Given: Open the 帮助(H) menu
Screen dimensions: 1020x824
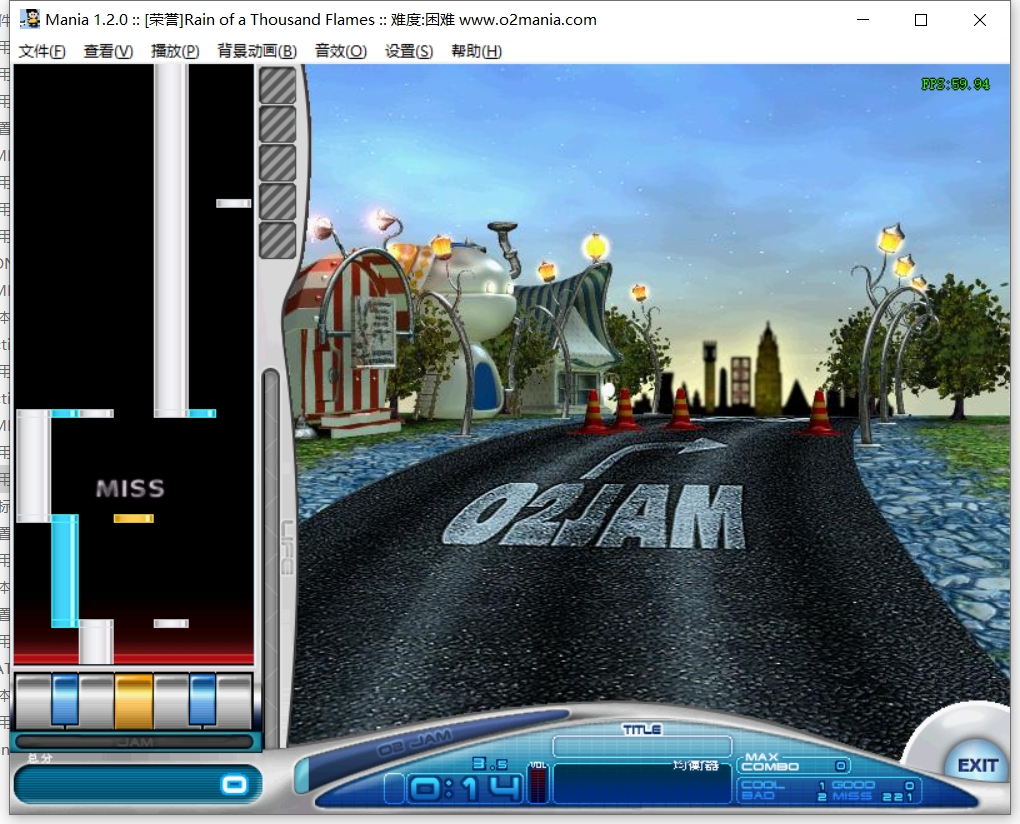Looking at the screenshot, I should (476, 51).
